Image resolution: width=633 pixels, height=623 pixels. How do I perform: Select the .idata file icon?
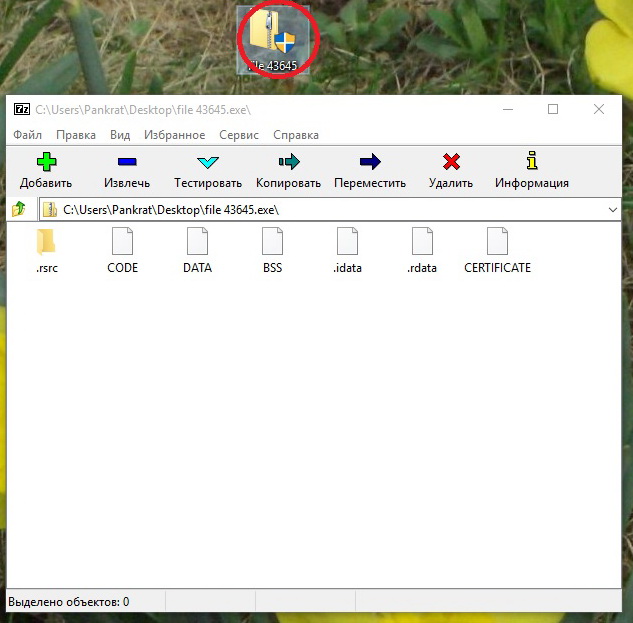[x=348, y=241]
